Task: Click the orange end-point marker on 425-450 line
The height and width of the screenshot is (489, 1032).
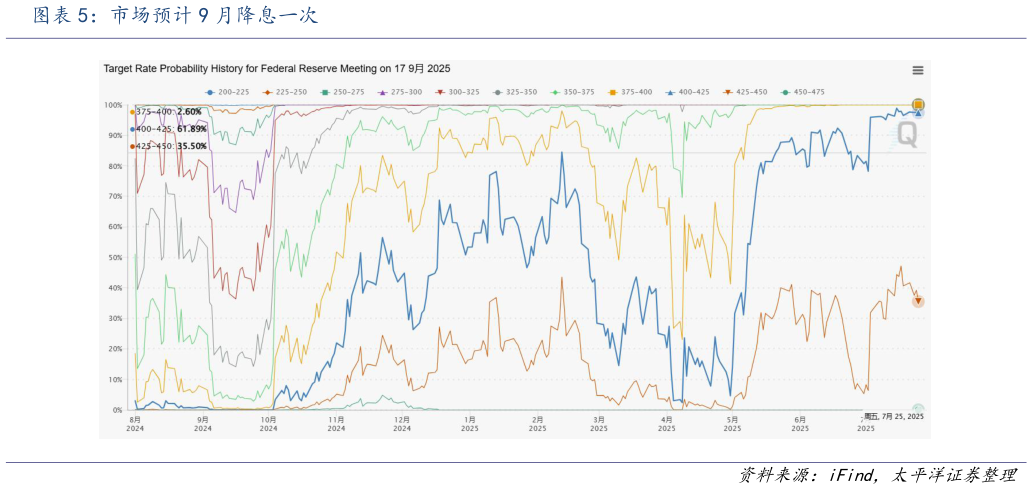Action: pos(918,301)
